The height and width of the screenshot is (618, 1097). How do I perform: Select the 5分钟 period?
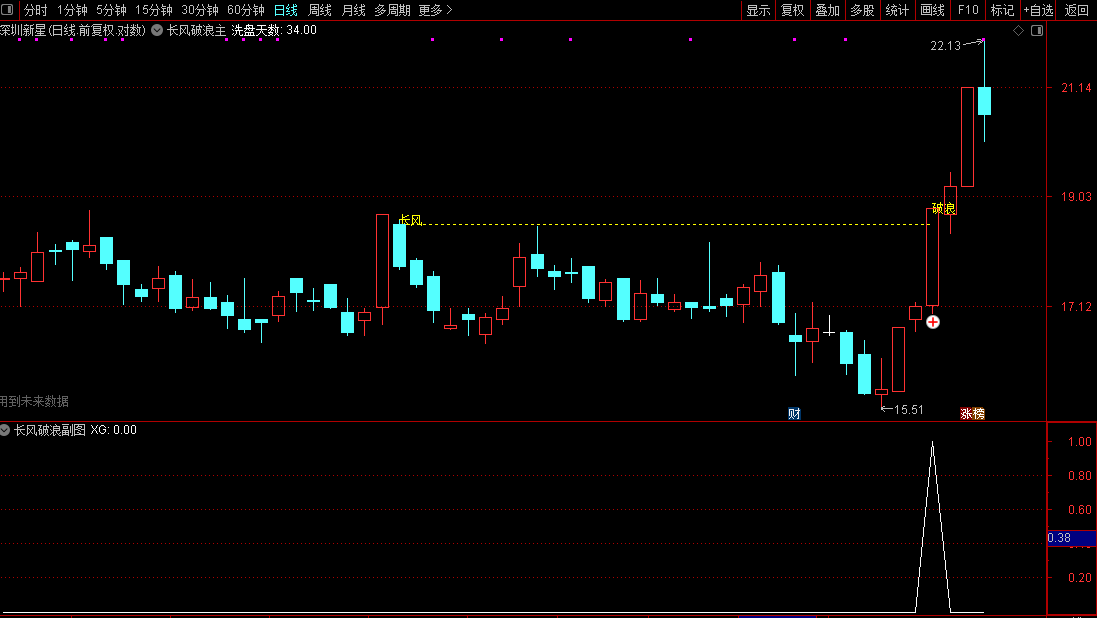coord(111,10)
